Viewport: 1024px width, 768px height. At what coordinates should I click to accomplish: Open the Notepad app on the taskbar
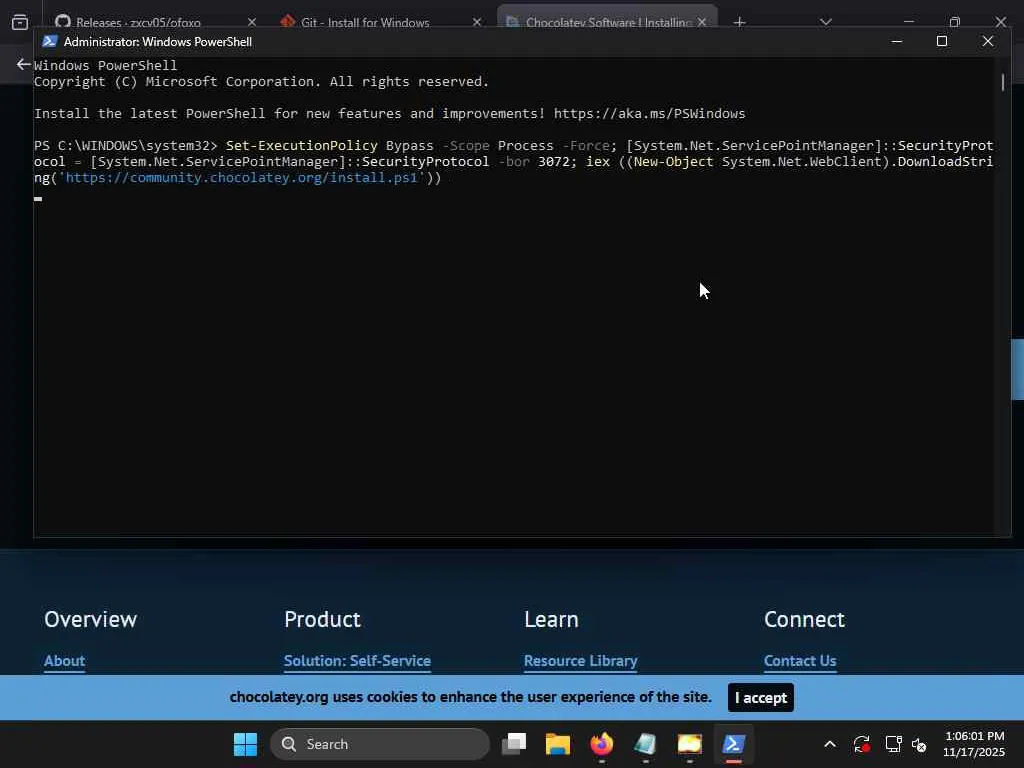tap(645, 744)
